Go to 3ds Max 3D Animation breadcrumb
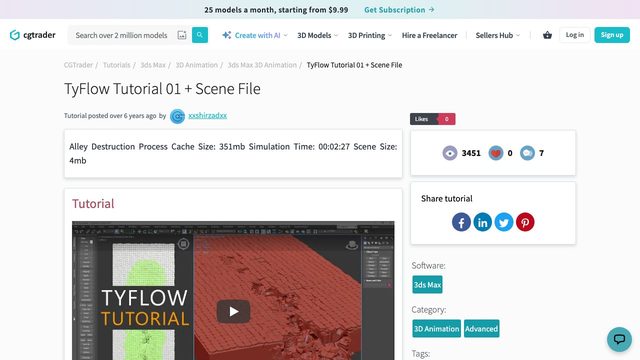This screenshot has height=360, width=640. click(x=262, y=65)
